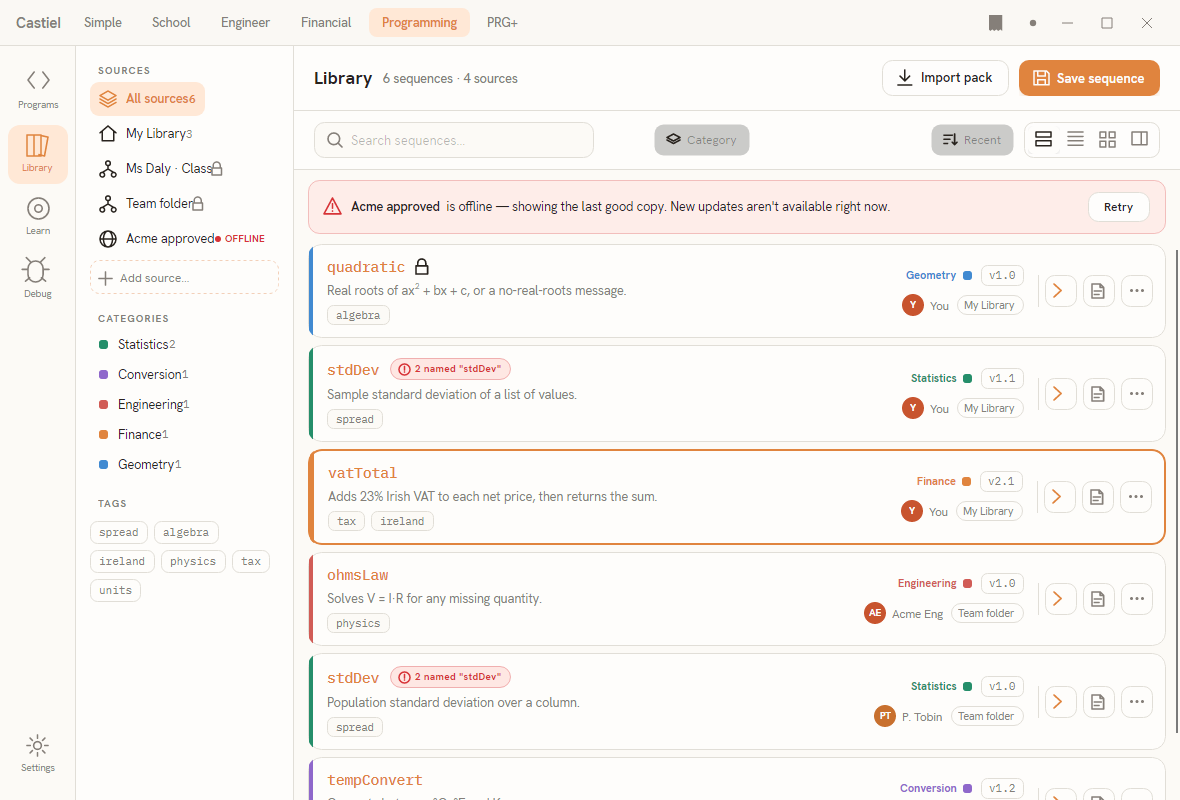Open document view for vatTotal
This screenshot has height=800, width=1180.
(1097, 497)
